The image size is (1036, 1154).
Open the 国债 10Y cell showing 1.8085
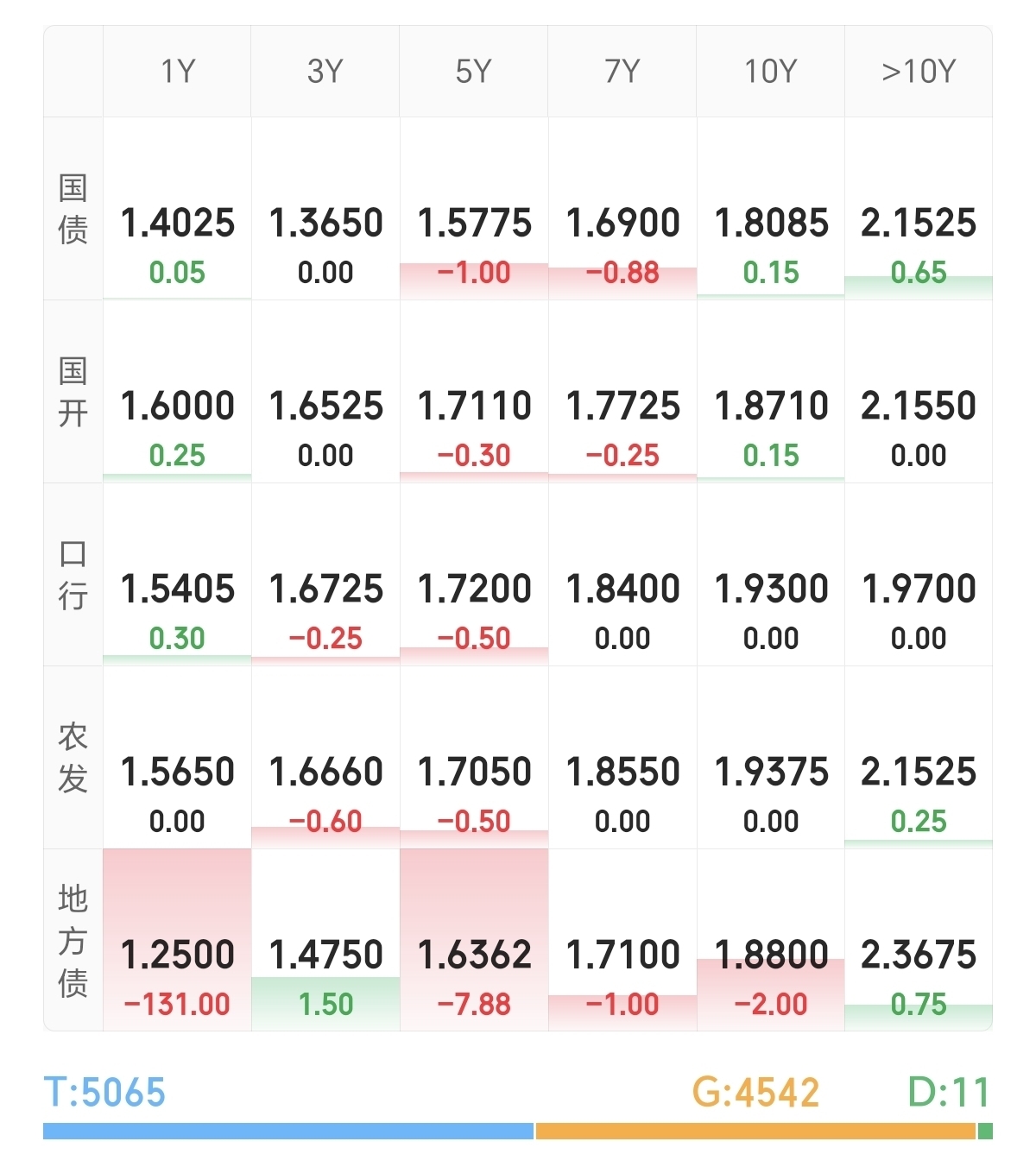click(x=771, y=223)
